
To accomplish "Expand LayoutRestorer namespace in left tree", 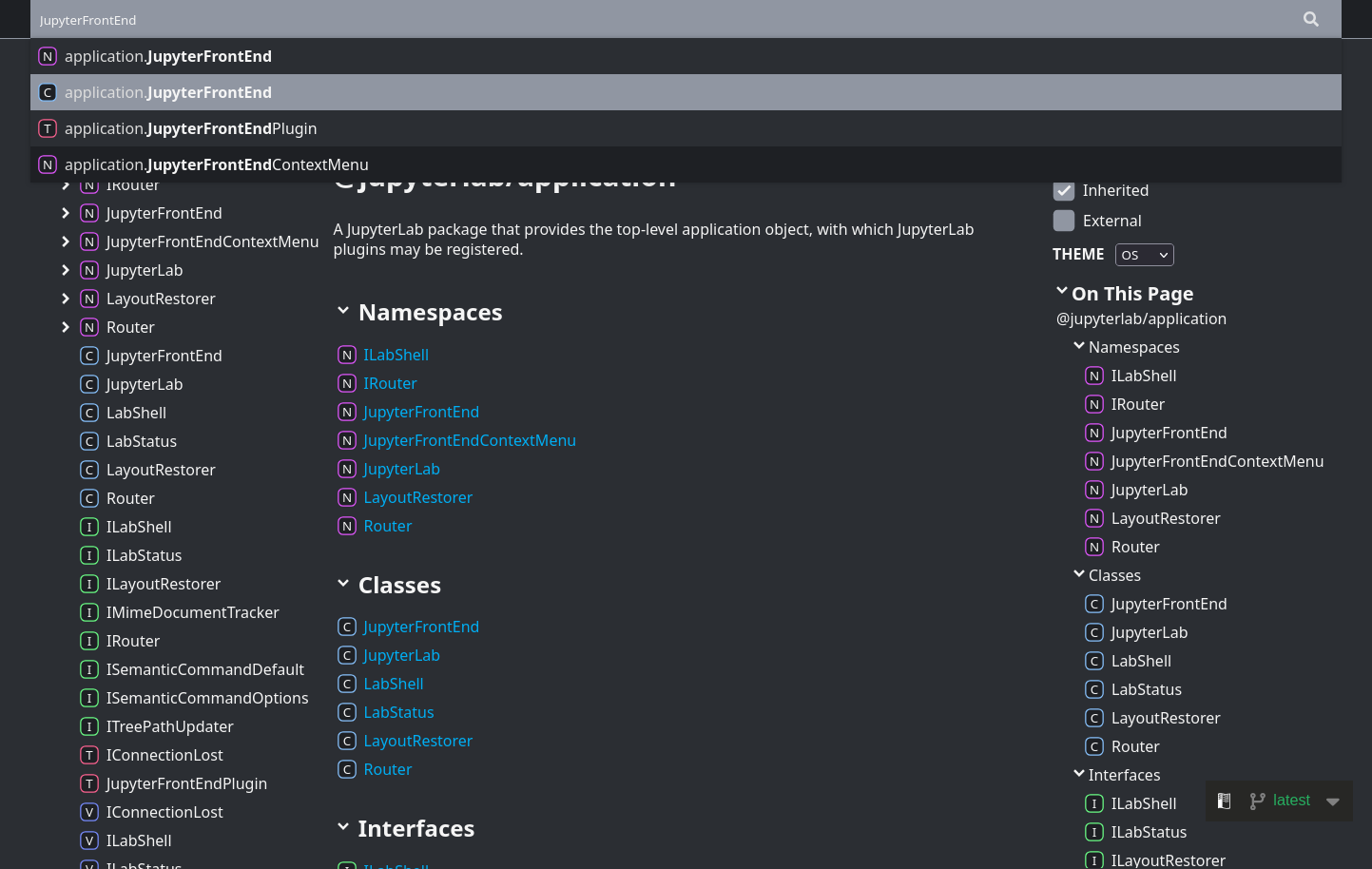I will (x=66, y=299).
